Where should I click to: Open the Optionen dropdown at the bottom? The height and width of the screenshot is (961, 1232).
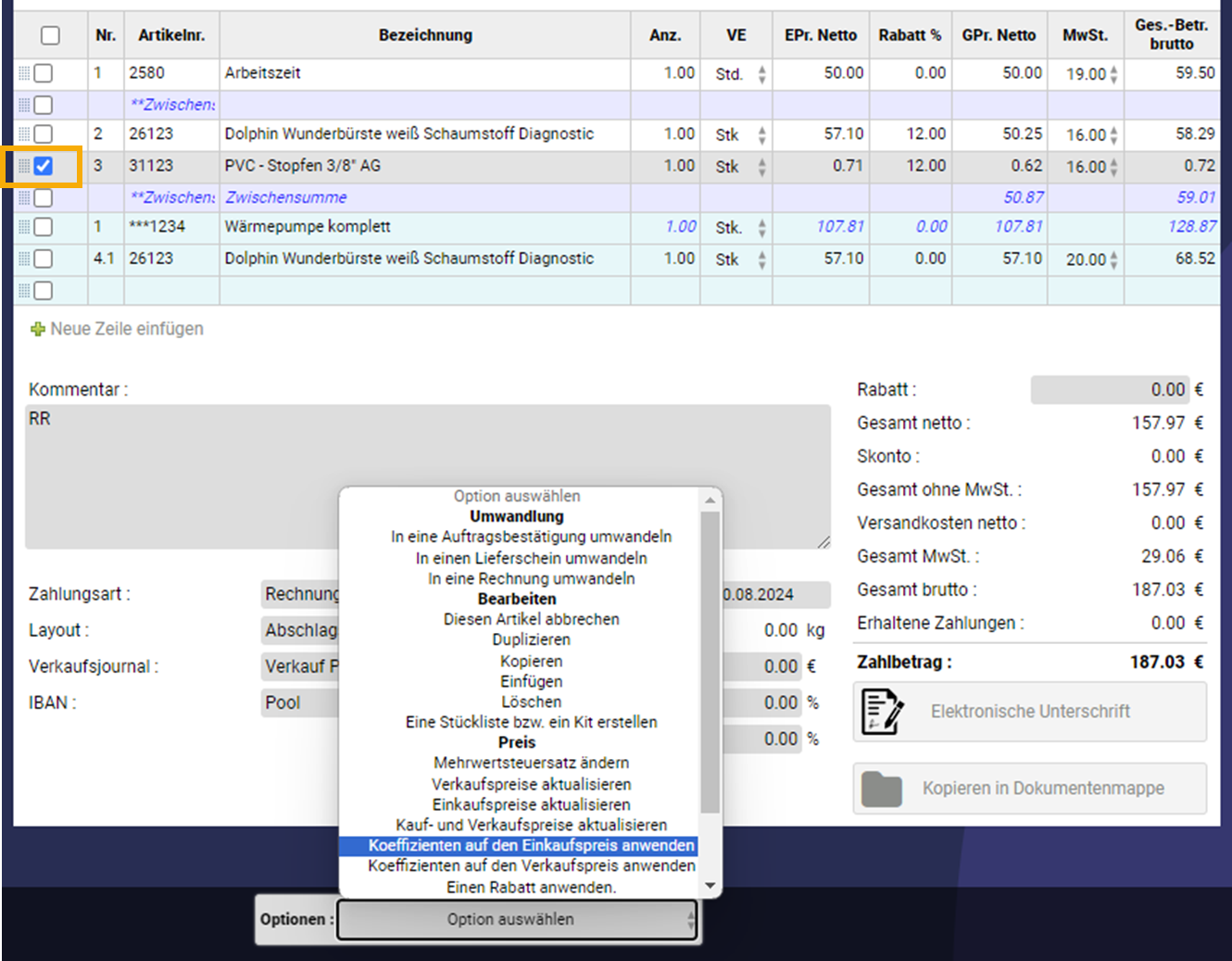point(517,920)
